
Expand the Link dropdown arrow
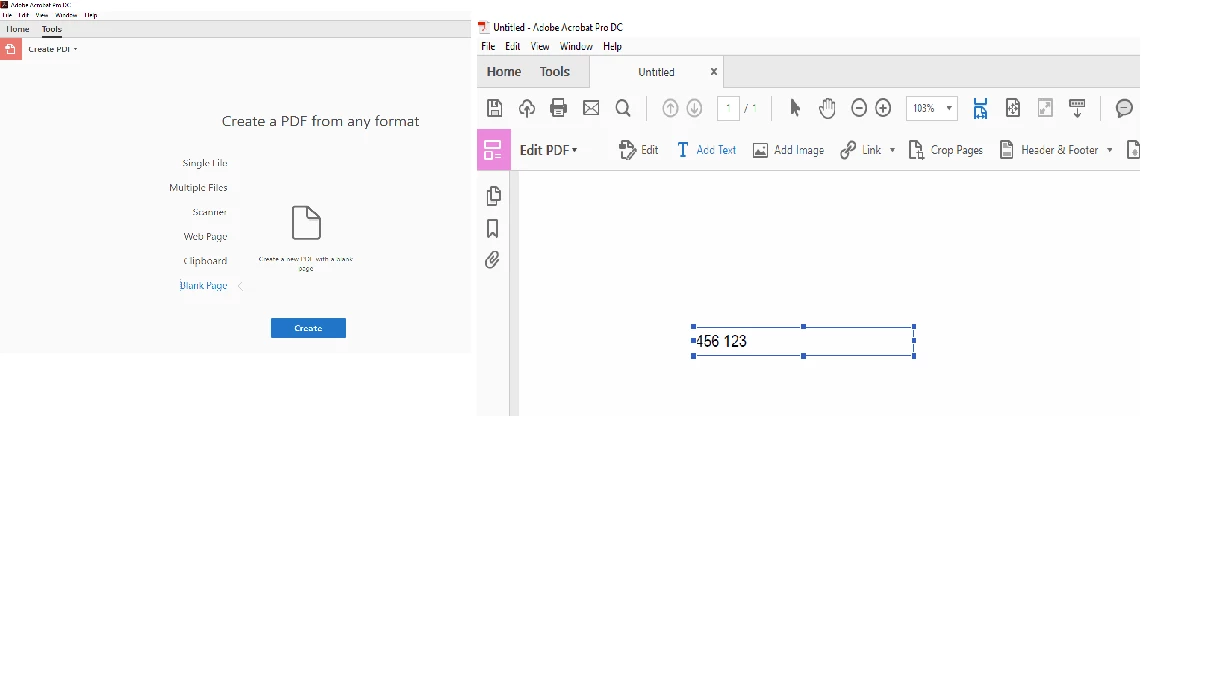892,150
